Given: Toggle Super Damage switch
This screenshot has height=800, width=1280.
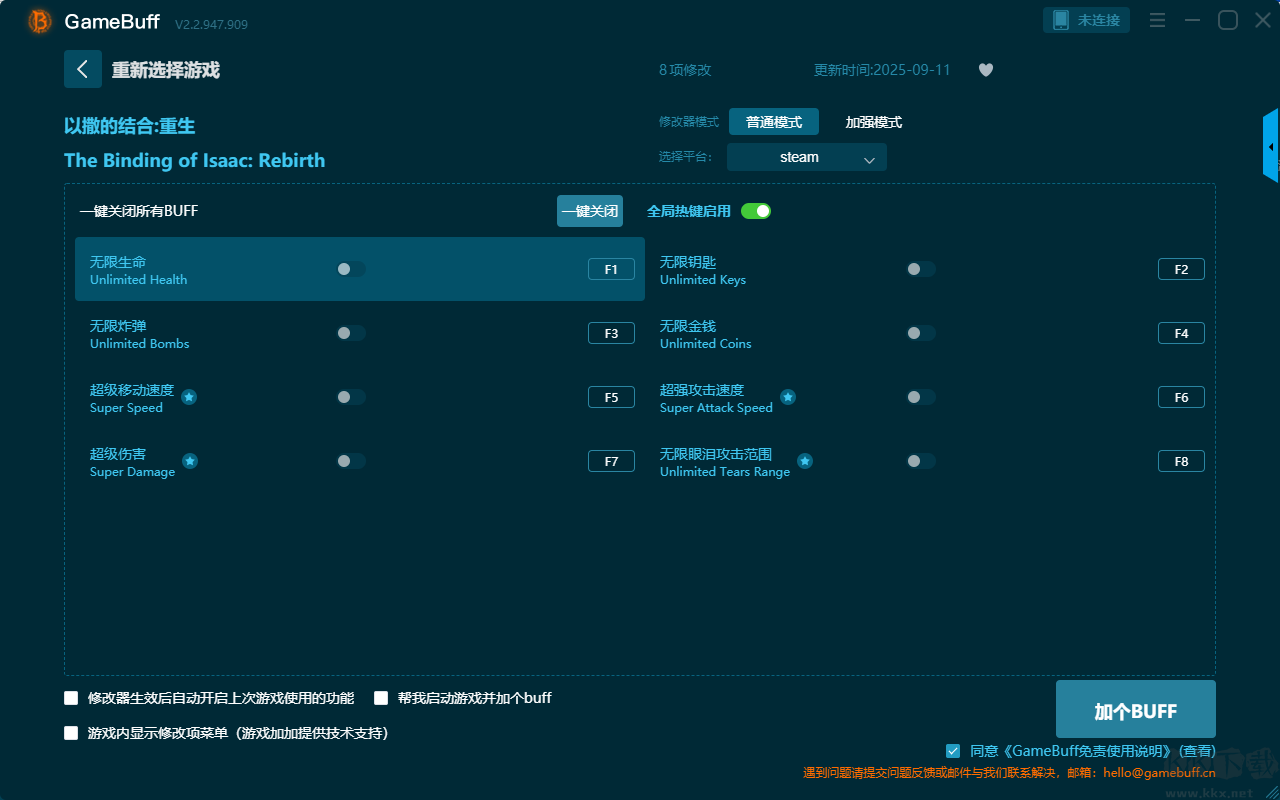Looking at the screenshot, I should [x=351, y=461].
